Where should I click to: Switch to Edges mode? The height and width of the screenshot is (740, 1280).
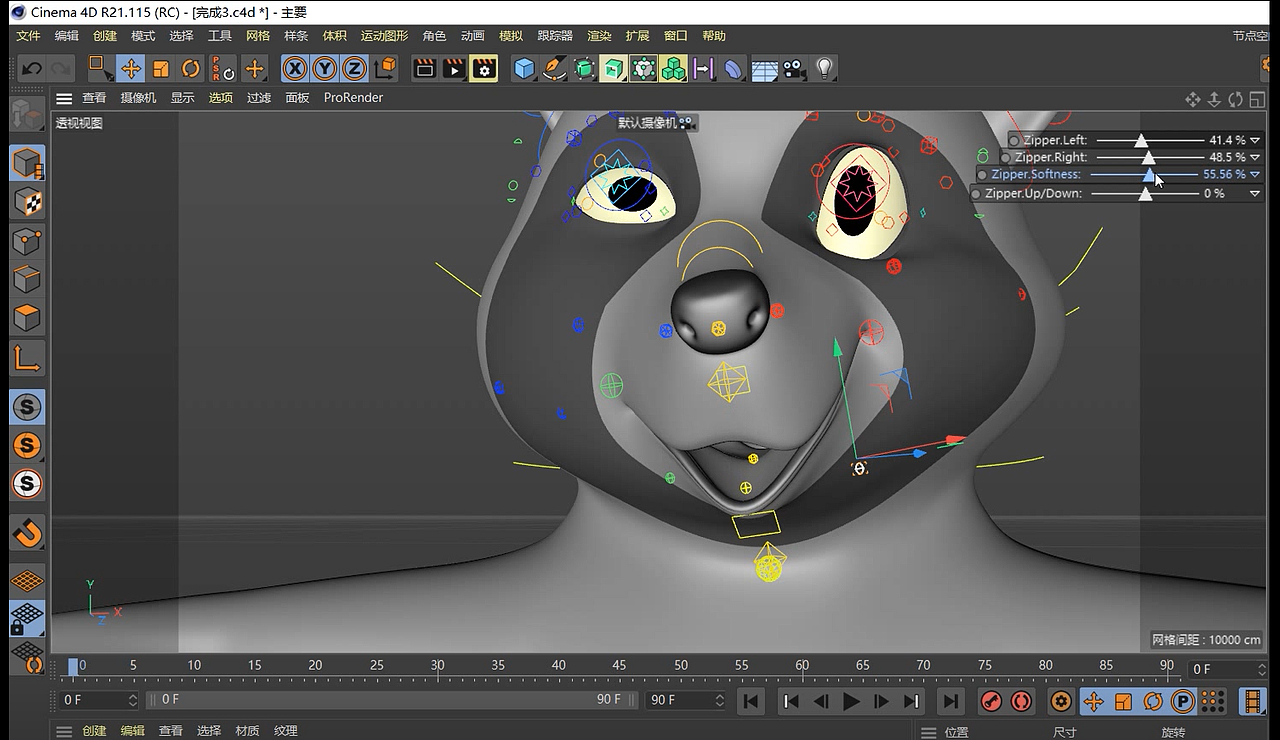[x=27, y=280]
